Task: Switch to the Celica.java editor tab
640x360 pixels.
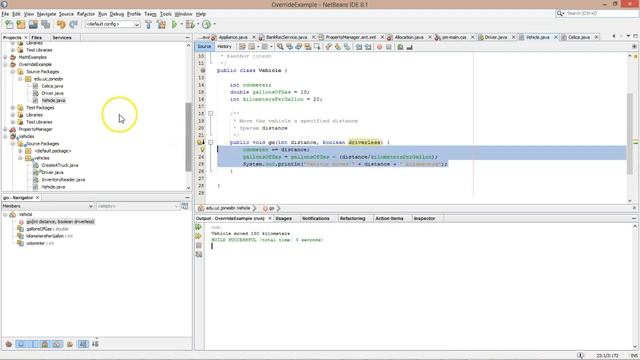Action: (x=578, y=37)
